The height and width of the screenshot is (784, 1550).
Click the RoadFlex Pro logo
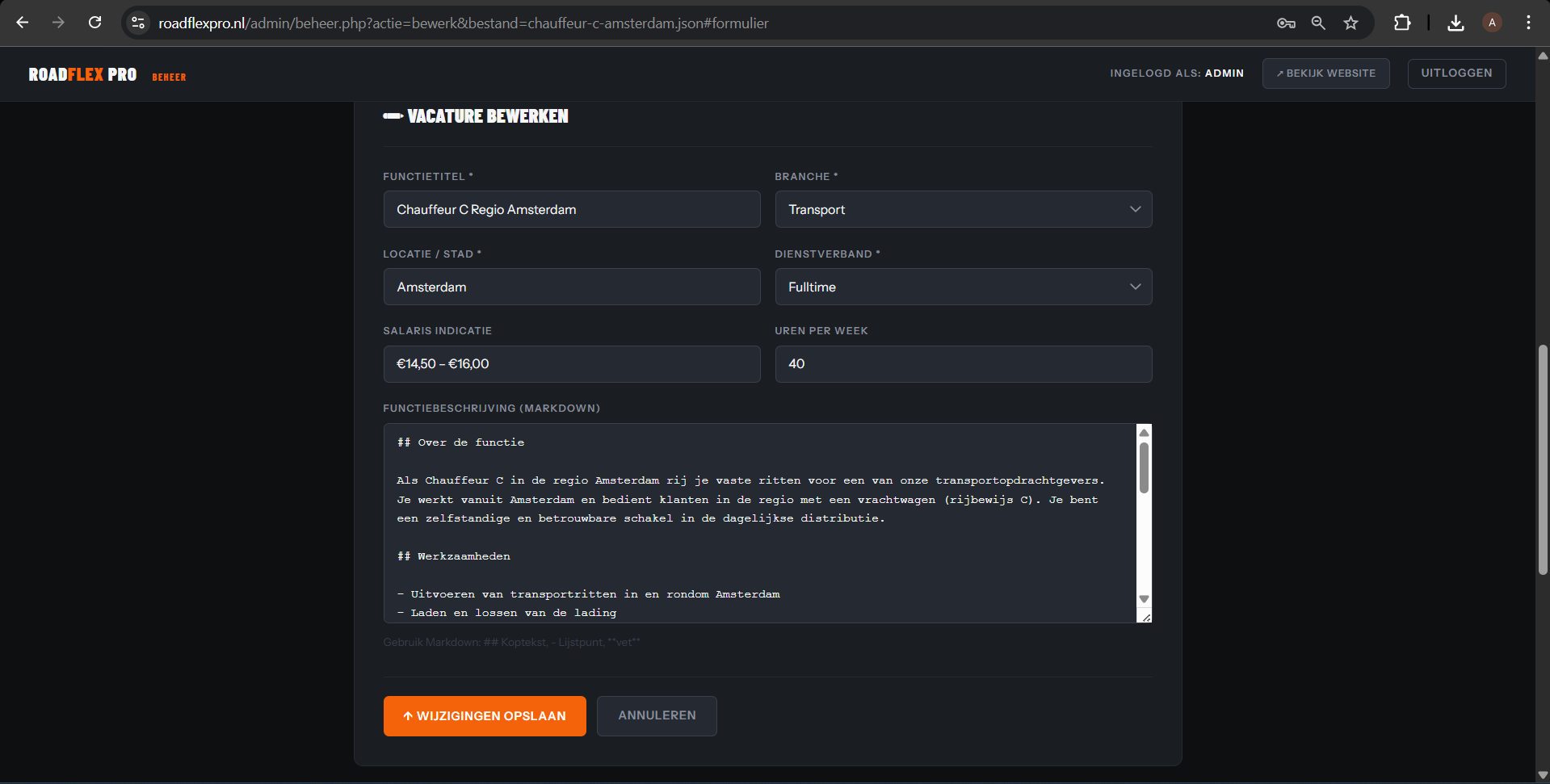point(82,74)
